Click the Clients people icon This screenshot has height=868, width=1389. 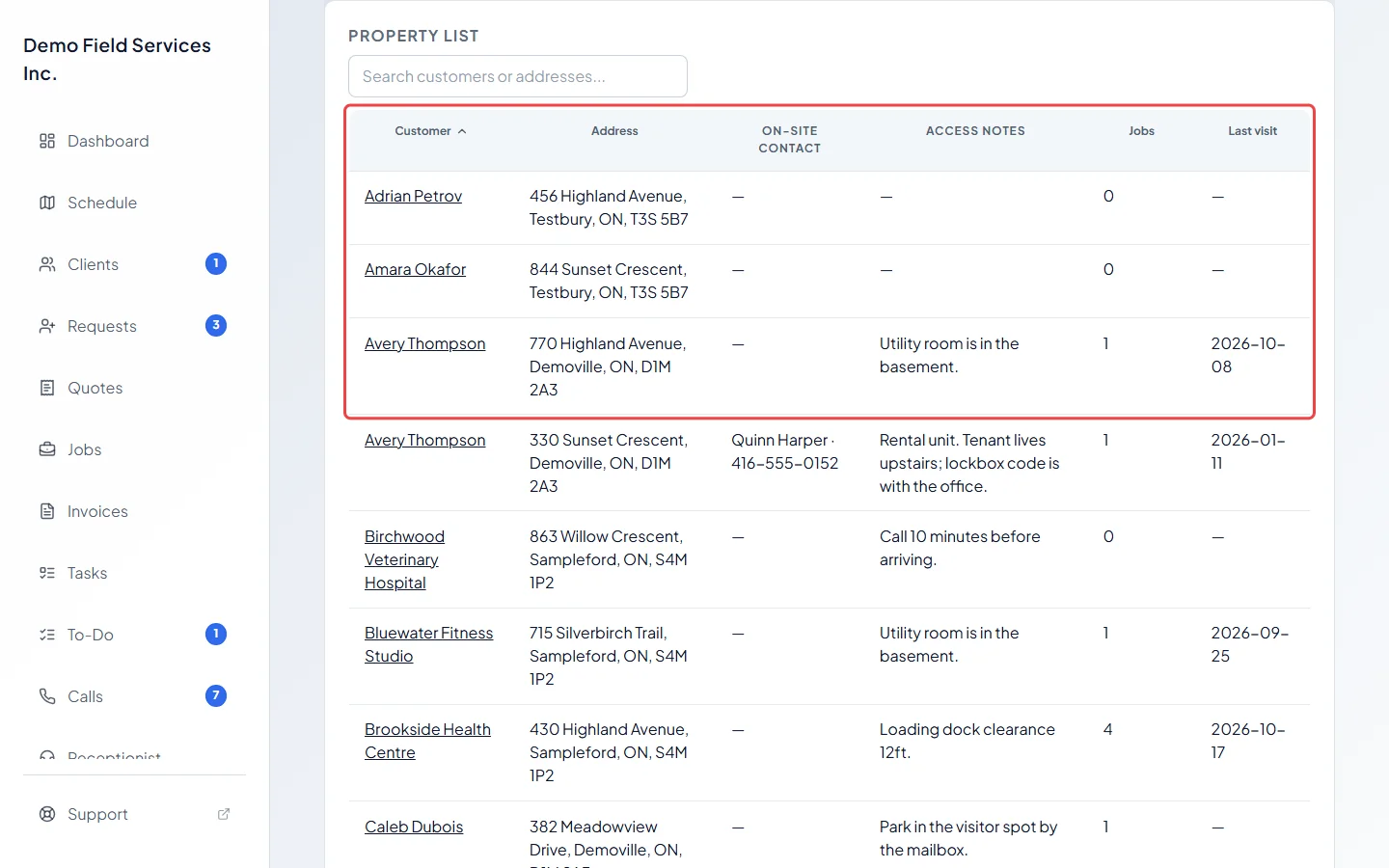pyautogui.click(x=47, y=264)
